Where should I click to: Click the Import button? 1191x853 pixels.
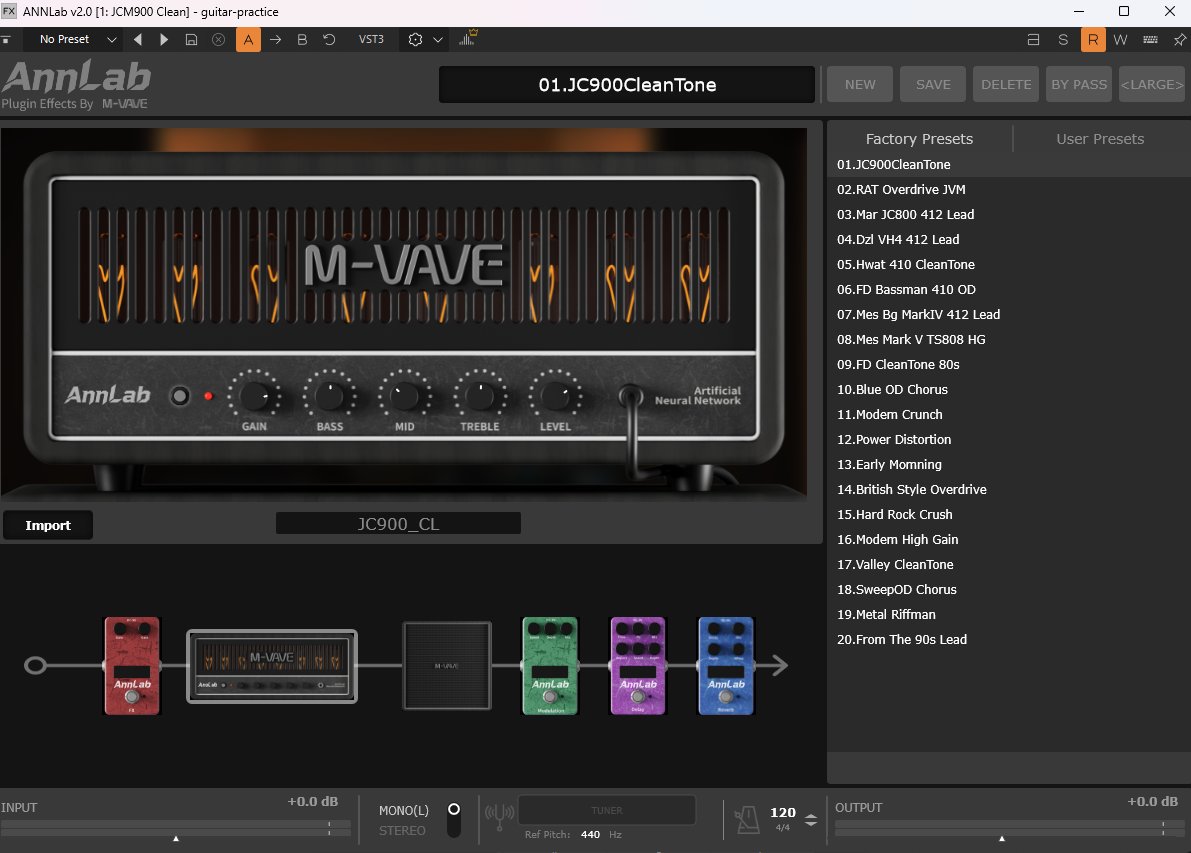point(48,525)
